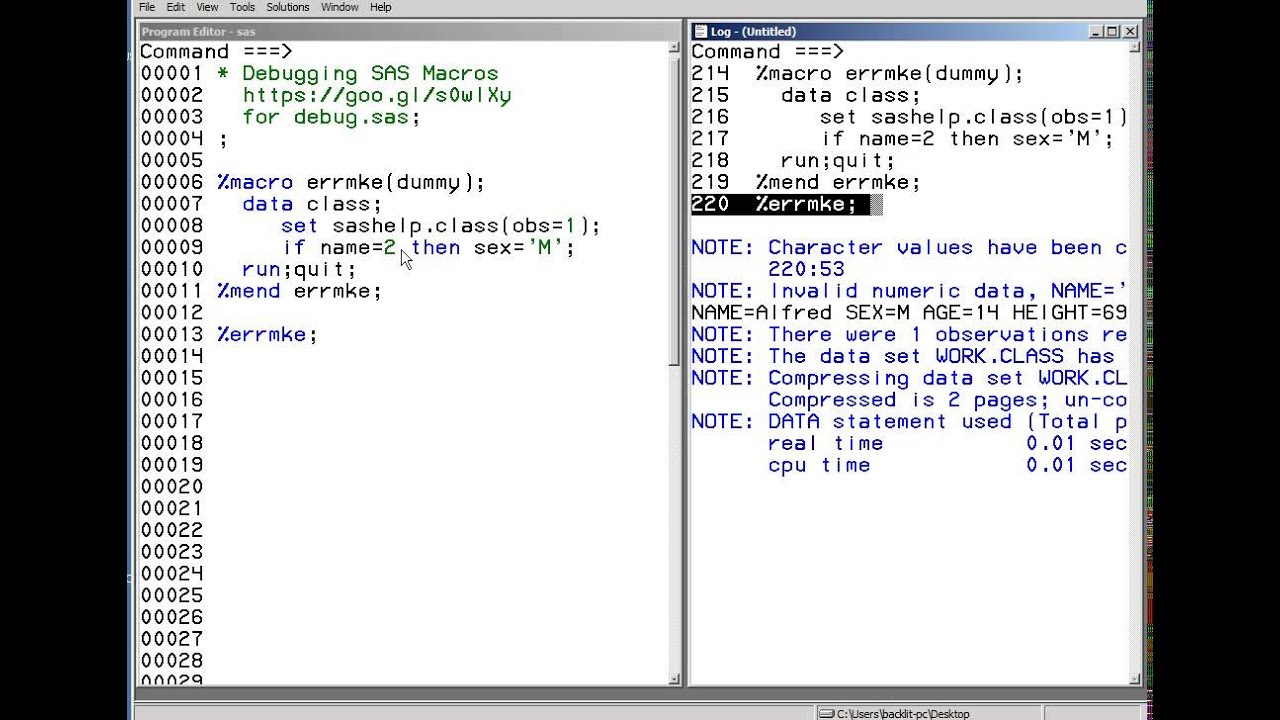Click 'NOTE: There were 1 observations' log note
This screenshot has height=720, width=1280.
(x=909, y=335)
